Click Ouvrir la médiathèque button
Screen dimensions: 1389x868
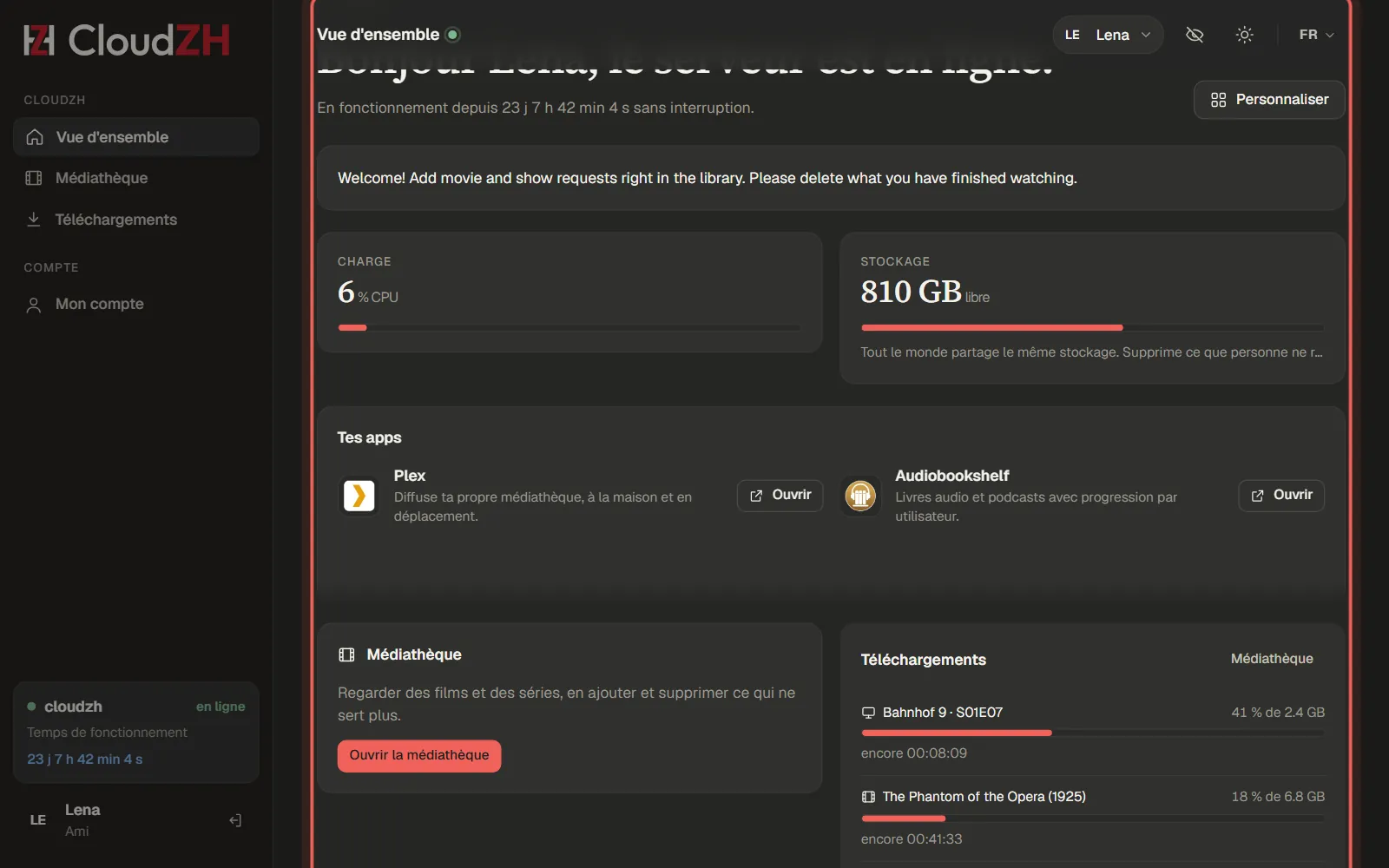419,755
